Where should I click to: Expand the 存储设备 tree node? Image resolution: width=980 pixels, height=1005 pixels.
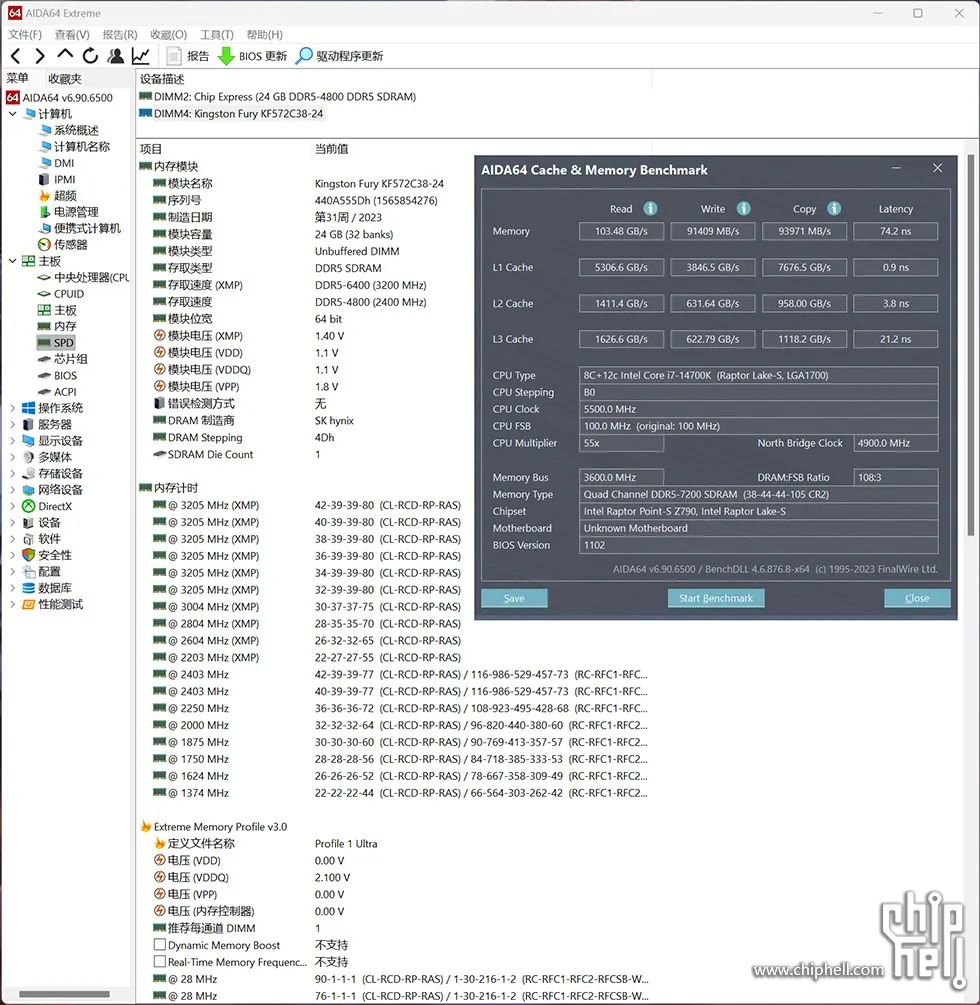tap(12, 473)
